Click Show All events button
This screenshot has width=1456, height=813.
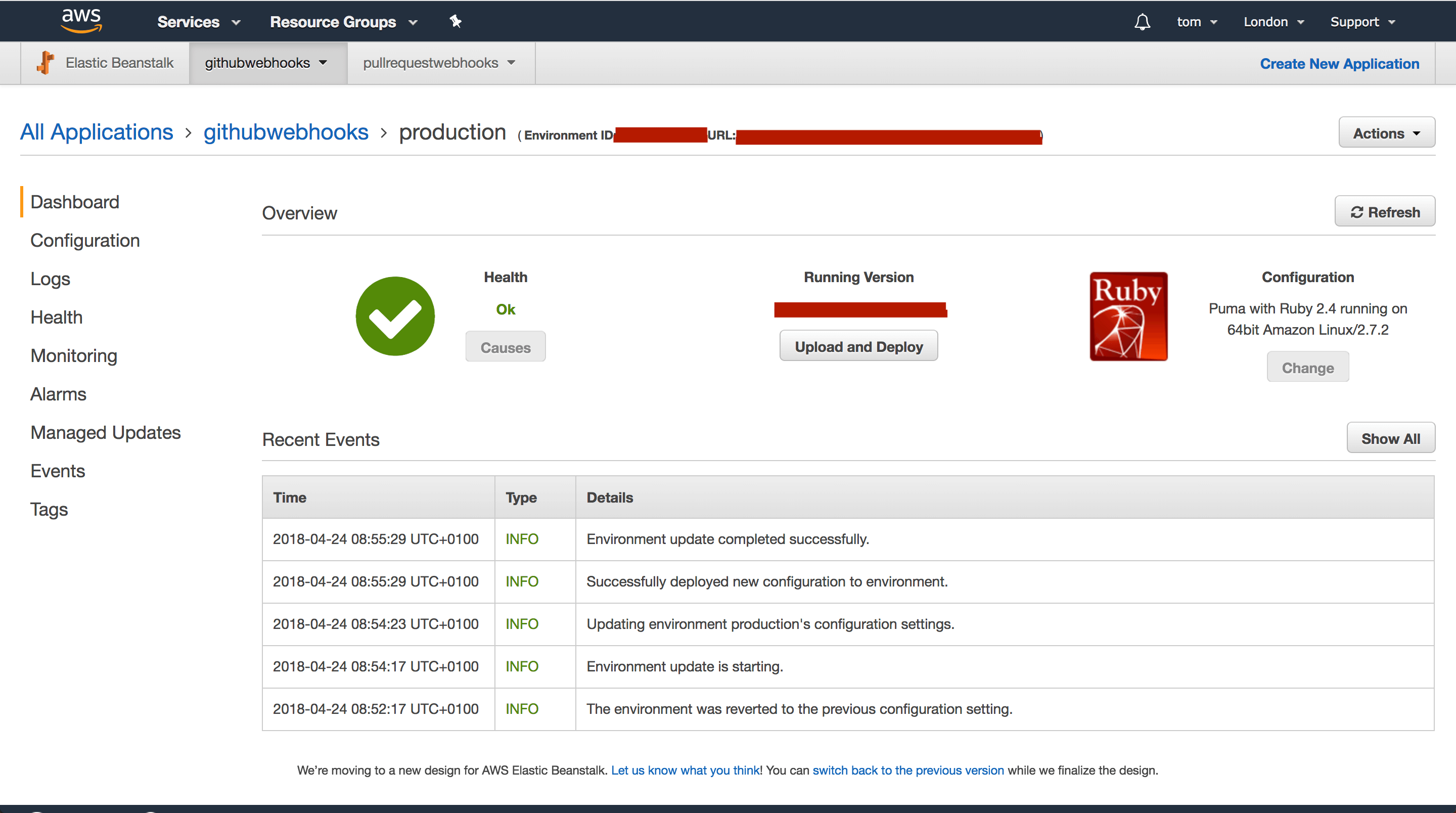1390,438
